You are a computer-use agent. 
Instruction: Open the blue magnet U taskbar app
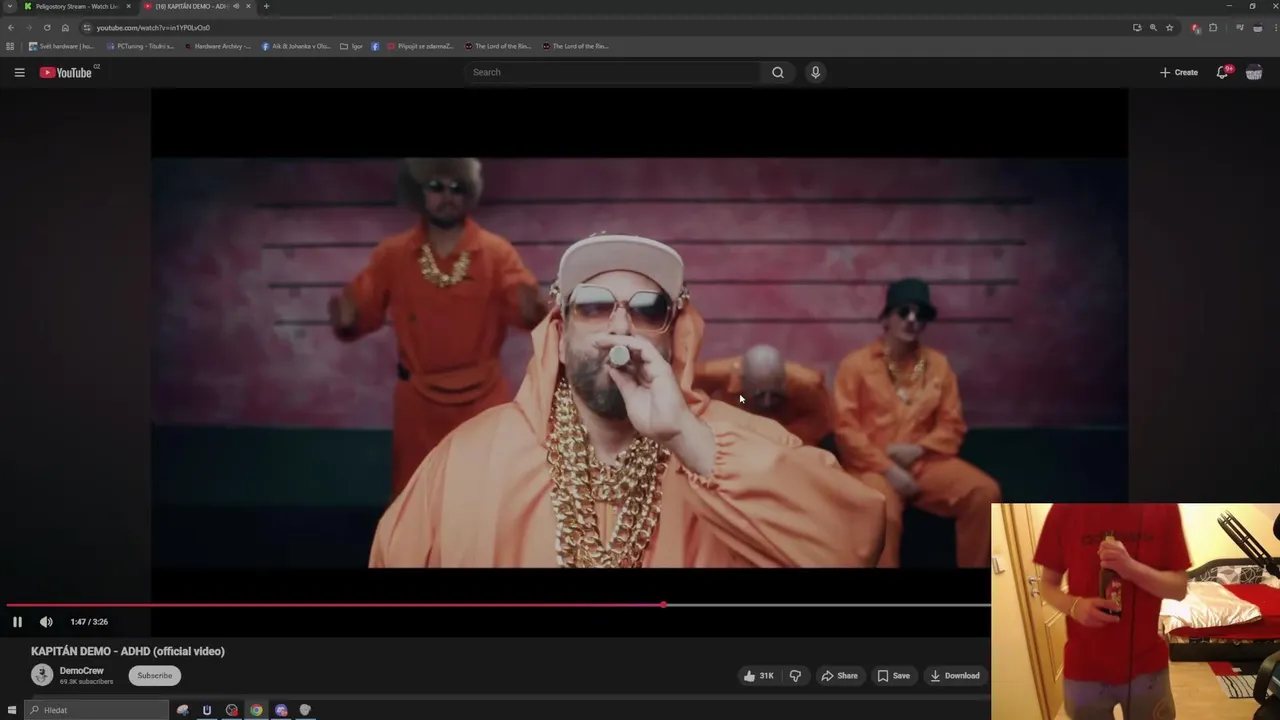click(x=207, y=710)
